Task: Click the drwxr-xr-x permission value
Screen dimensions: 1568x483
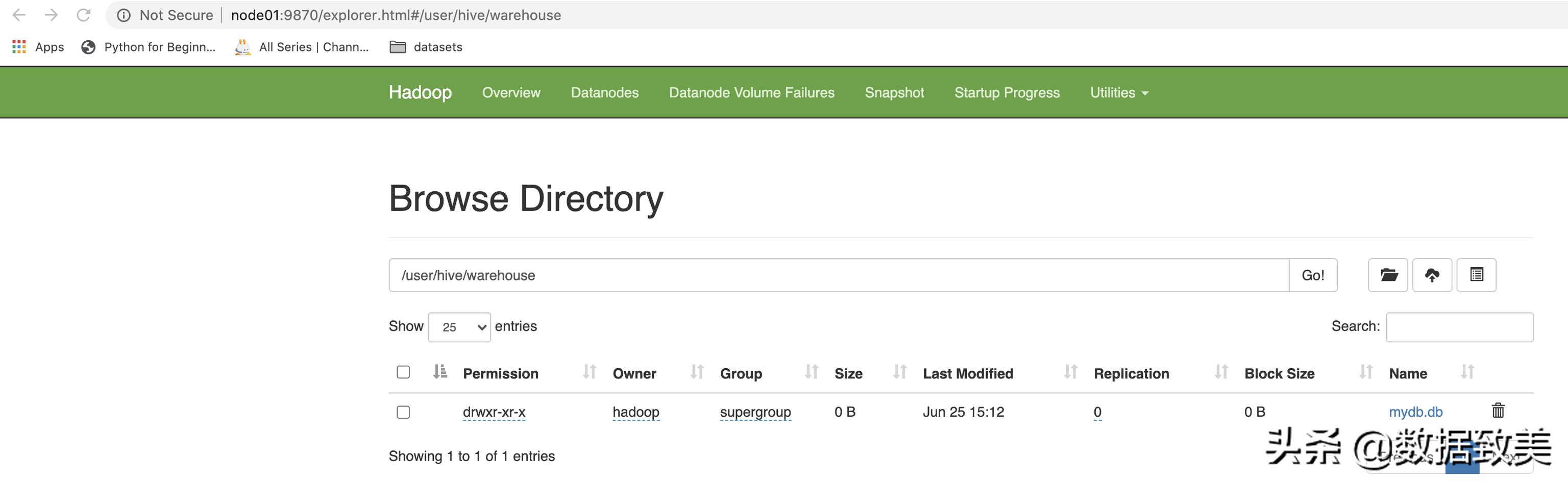Action: [494, 412]
